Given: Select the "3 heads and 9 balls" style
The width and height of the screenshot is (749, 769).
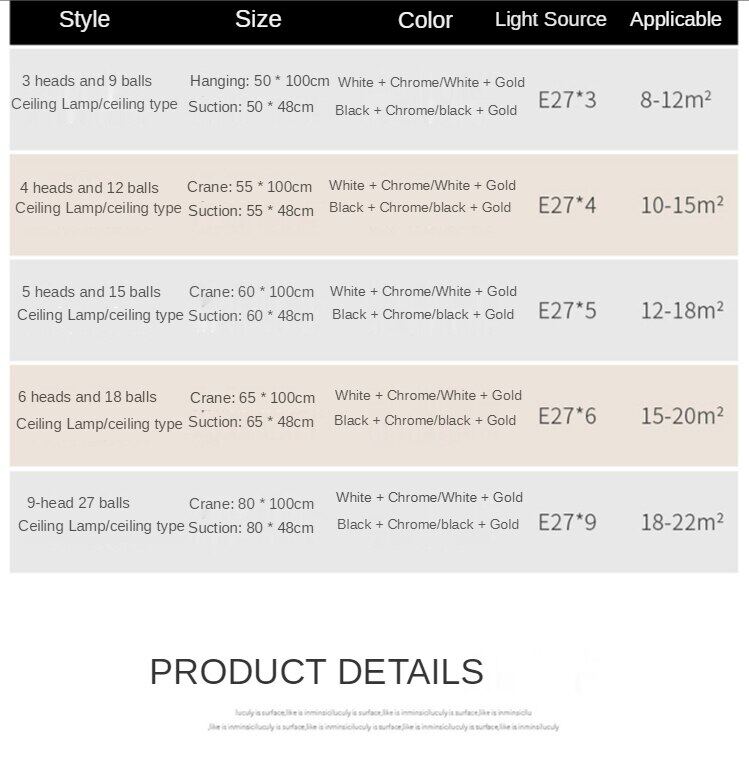Looking at the screenshot, I should pyautogui.click(x=87, y=81).
